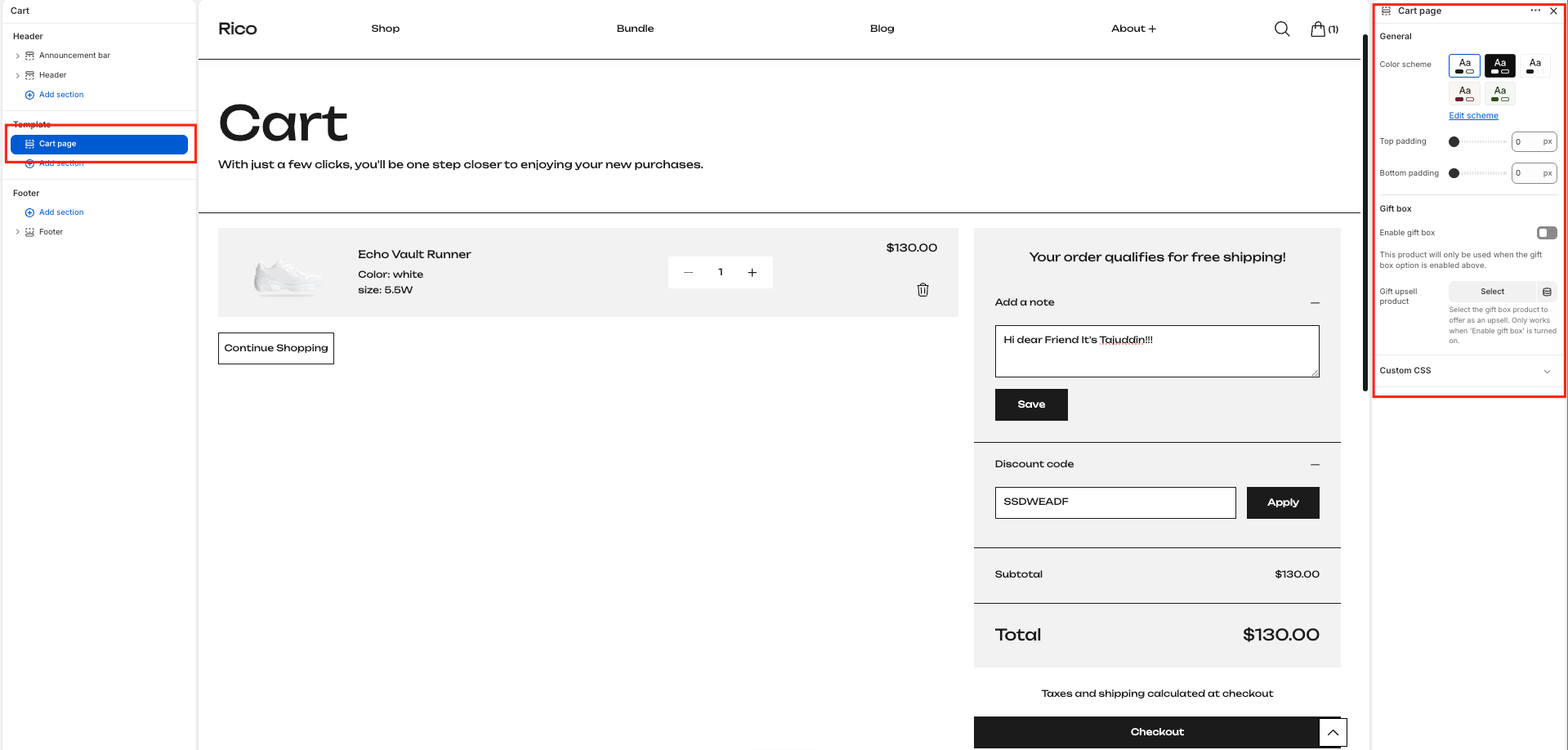Select the maroon accent color scheme
The image size is (1568, 750).
(1464, 93)
